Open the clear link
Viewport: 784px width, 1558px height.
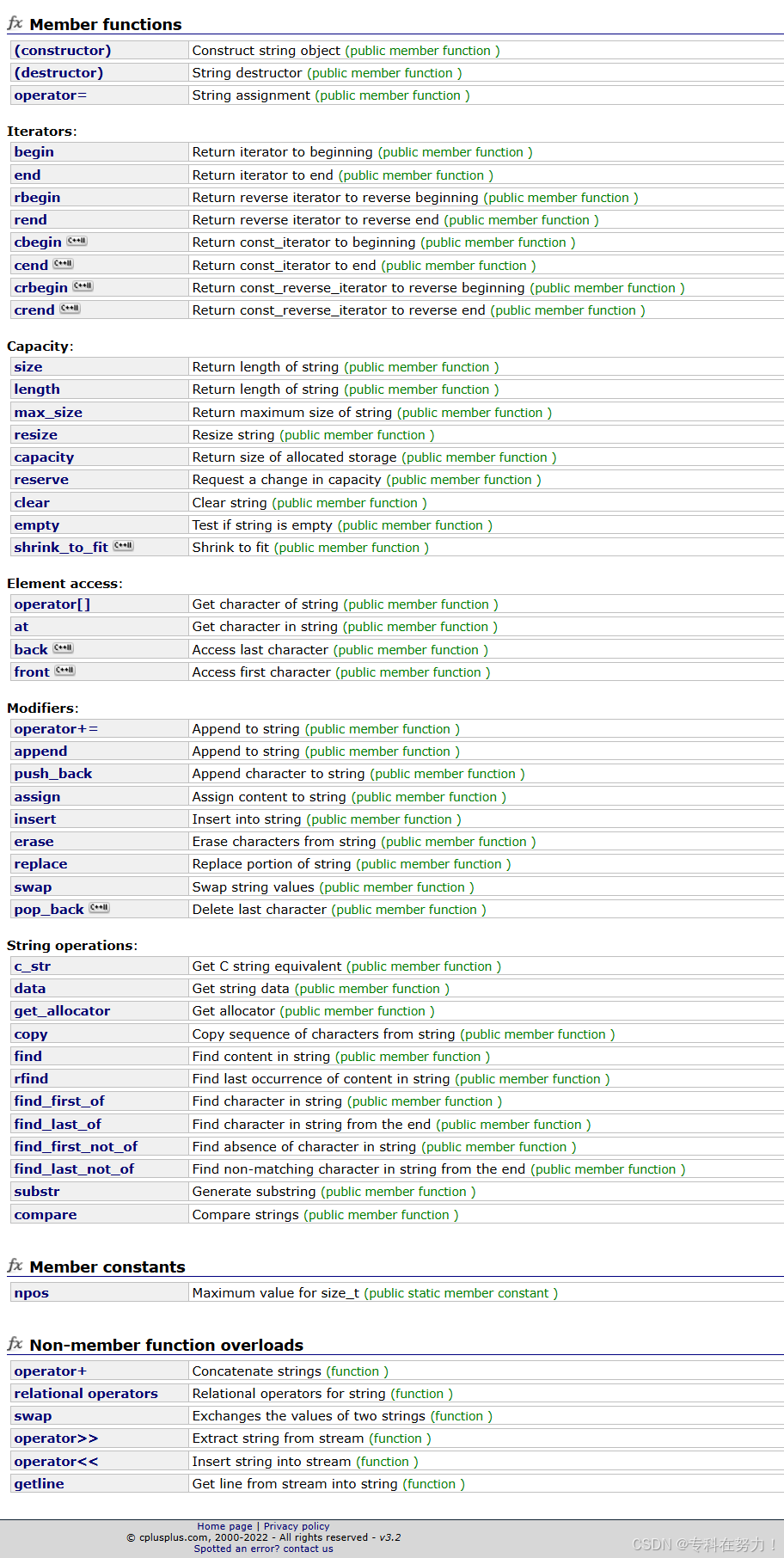pyautogui.click(x=32, y=503)
